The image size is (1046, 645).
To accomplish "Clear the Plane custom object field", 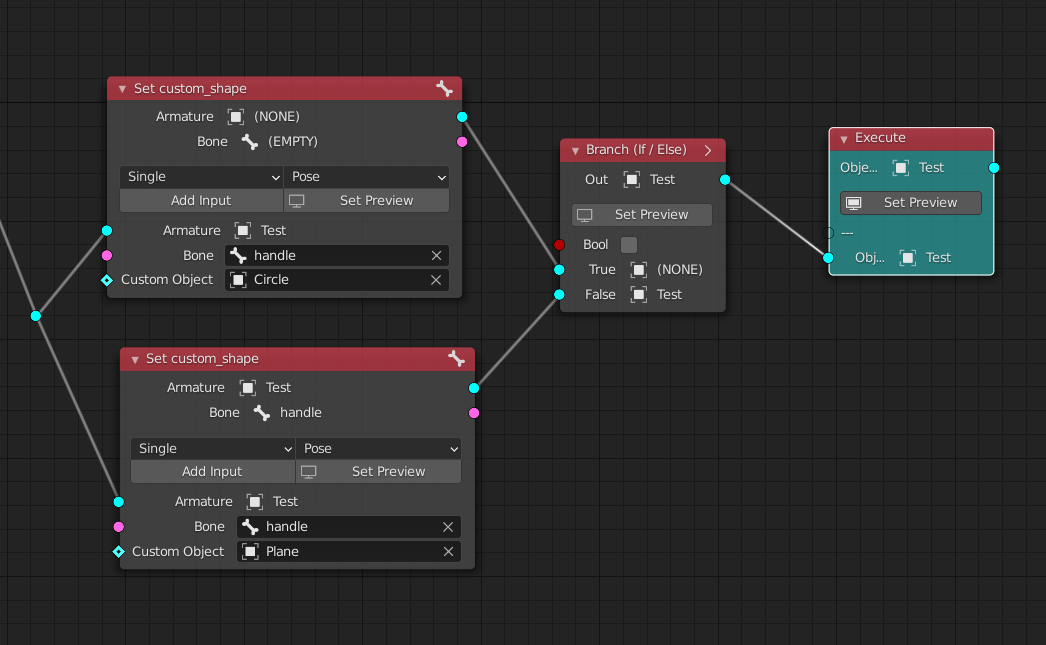I will [x=448, y=552].
